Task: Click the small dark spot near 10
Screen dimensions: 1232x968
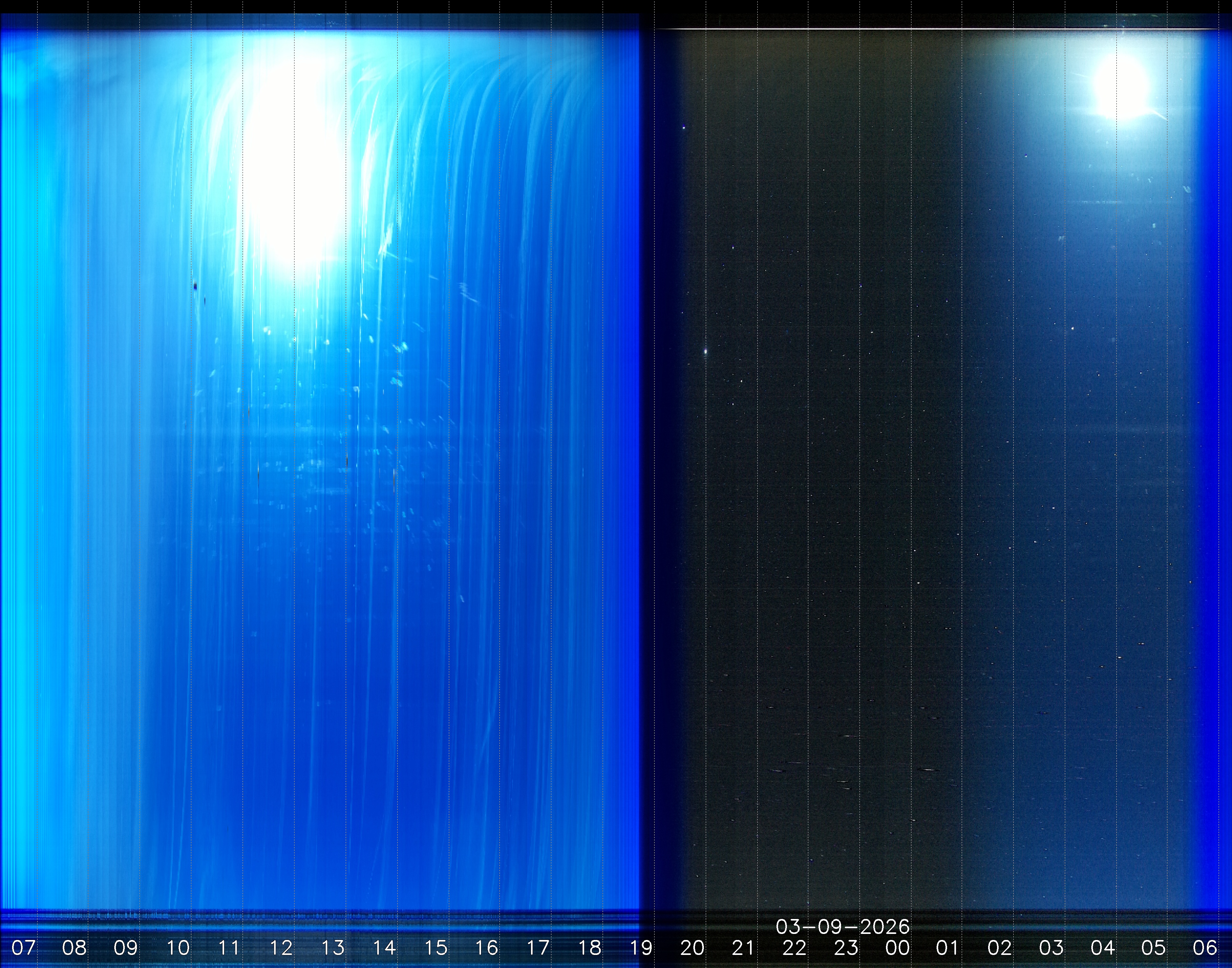Action: [195, 287]
